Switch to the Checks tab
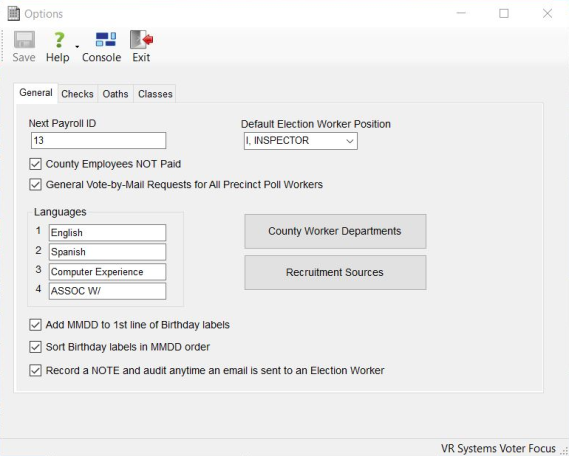This screenshot has width=569, height=456. coord(77,94)
